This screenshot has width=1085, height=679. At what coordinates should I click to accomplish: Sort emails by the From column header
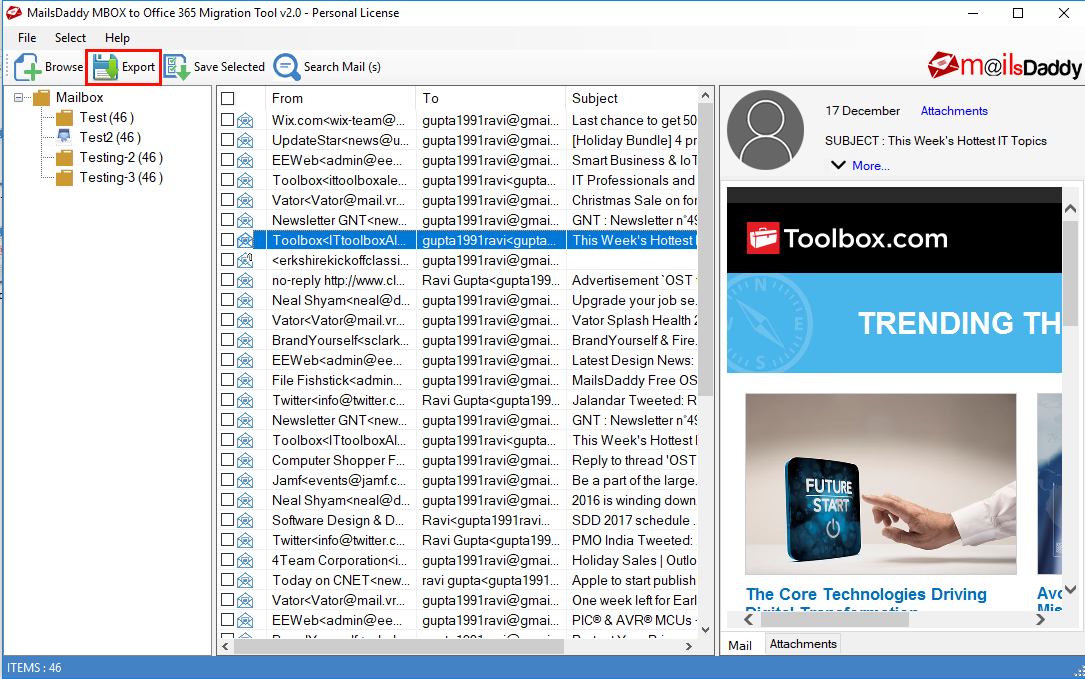click(x=340, y=98)
